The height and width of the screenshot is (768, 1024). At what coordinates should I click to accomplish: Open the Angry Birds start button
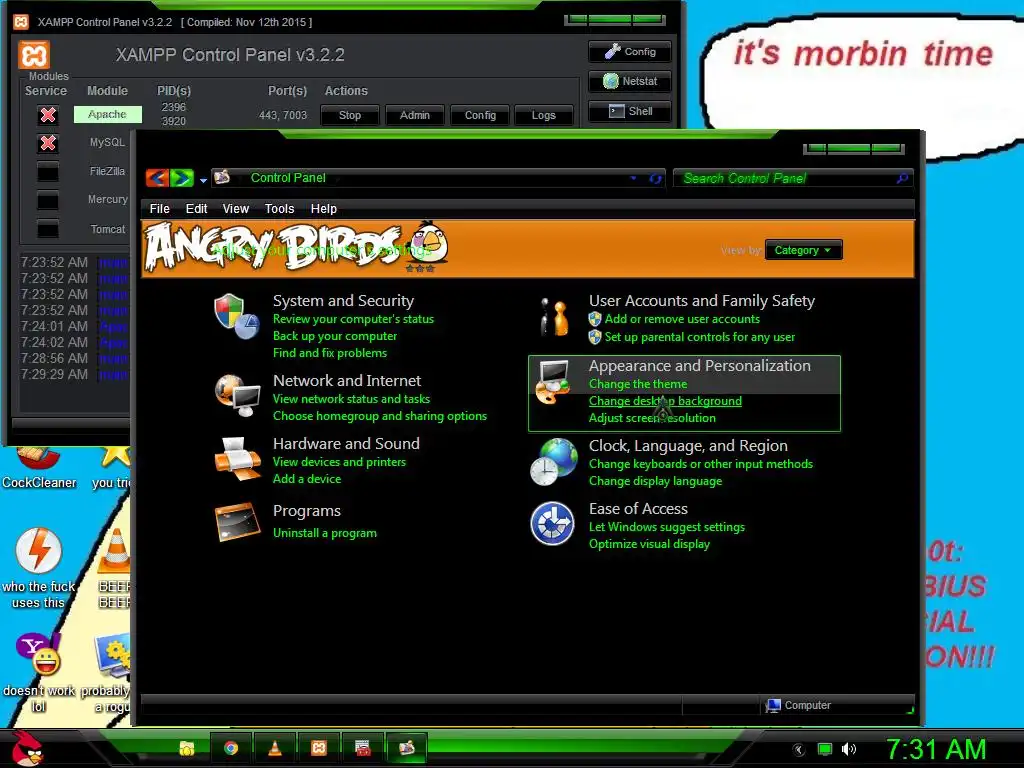point(27,748)
